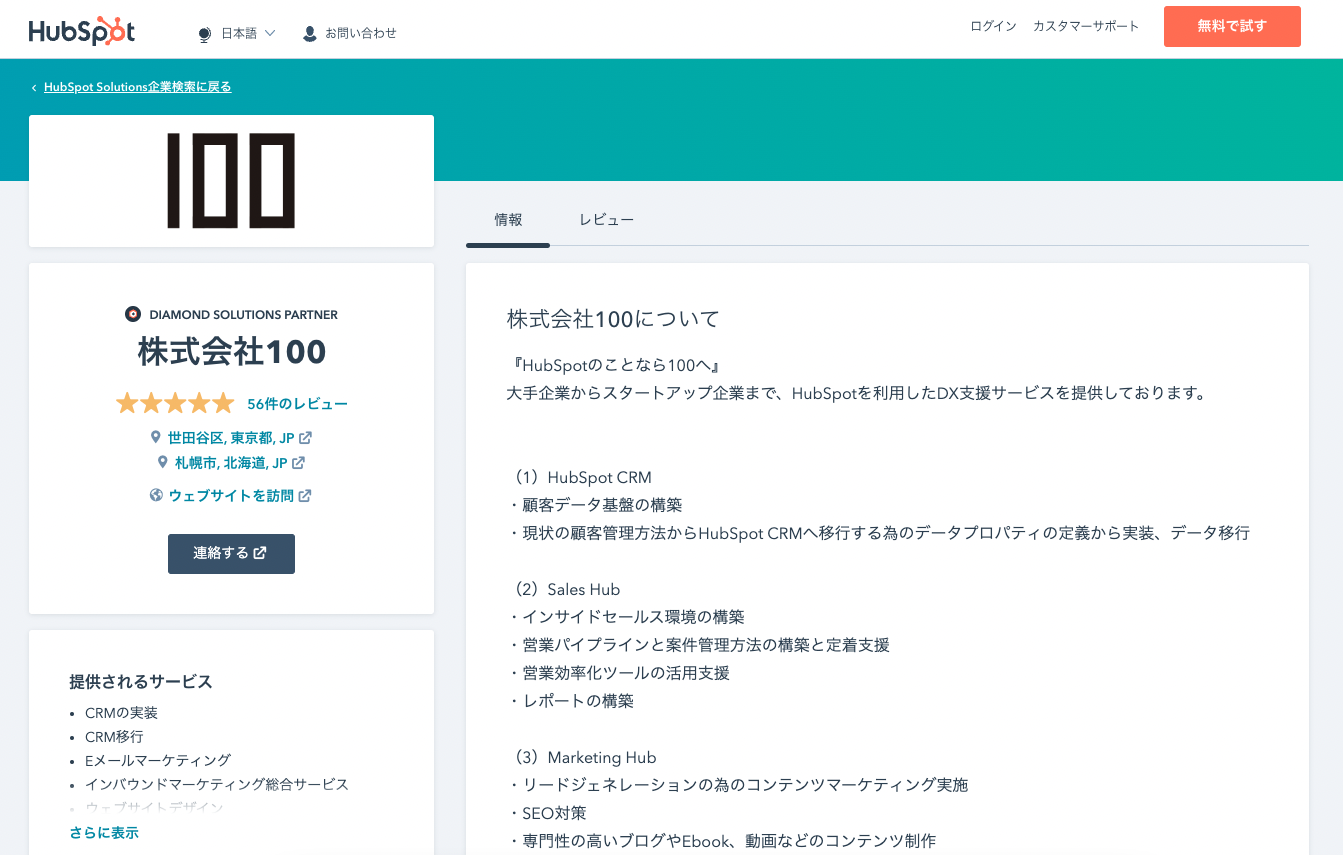Click the globe icon beside 日本語
Image resolution: width=1343 pixels, height=855 pixels.
click(x=205, y=34)
